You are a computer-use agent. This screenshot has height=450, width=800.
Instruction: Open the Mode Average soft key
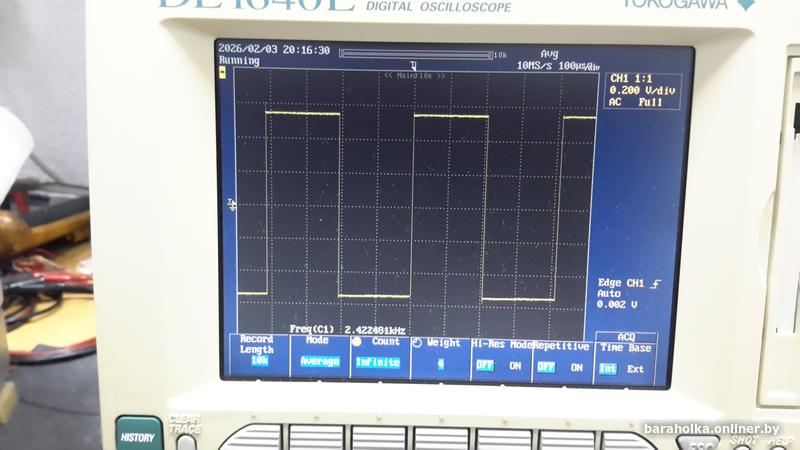tap(319, 356)
